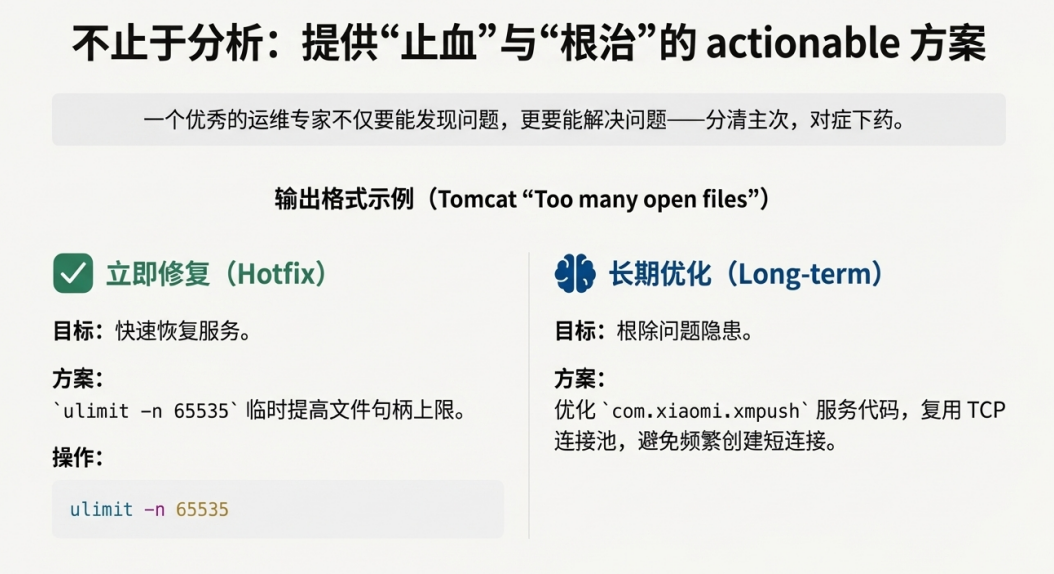Click the 方案 label under the Hotfix section
The width and height of the screenshot is (1054, 574).
78,379
